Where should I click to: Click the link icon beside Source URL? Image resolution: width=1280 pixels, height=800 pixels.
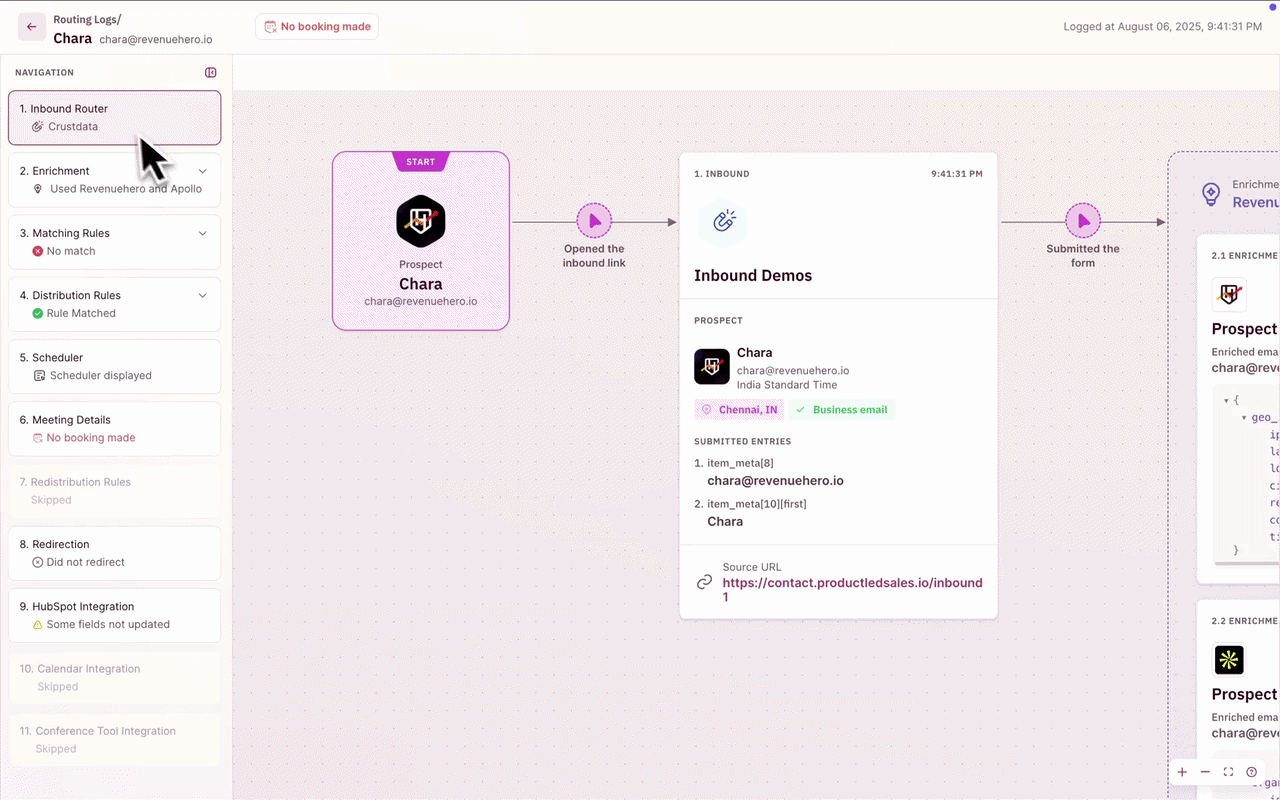[704, 582]
